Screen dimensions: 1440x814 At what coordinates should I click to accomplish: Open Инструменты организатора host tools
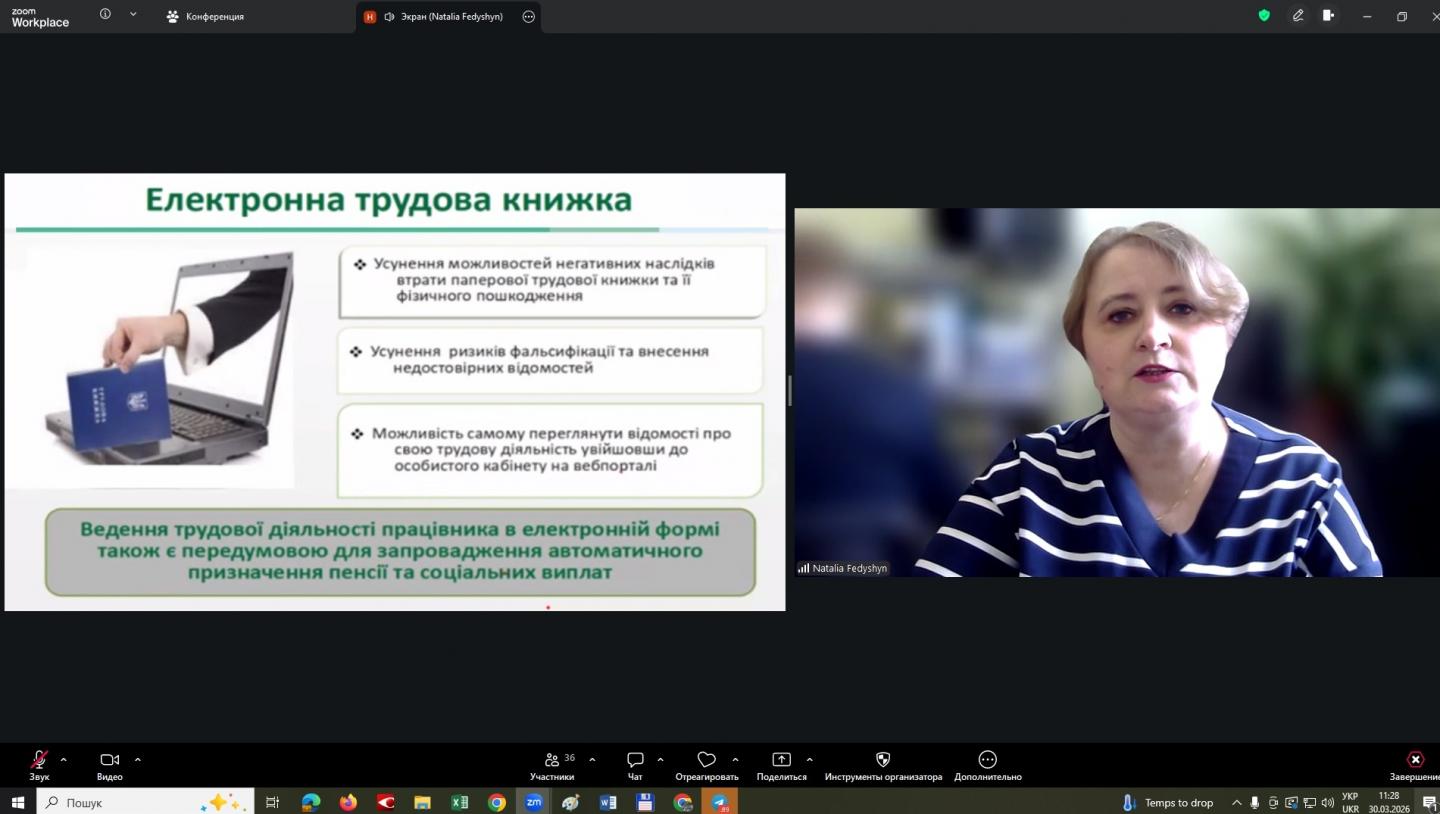pyautogui.click(x=883, y=761)
